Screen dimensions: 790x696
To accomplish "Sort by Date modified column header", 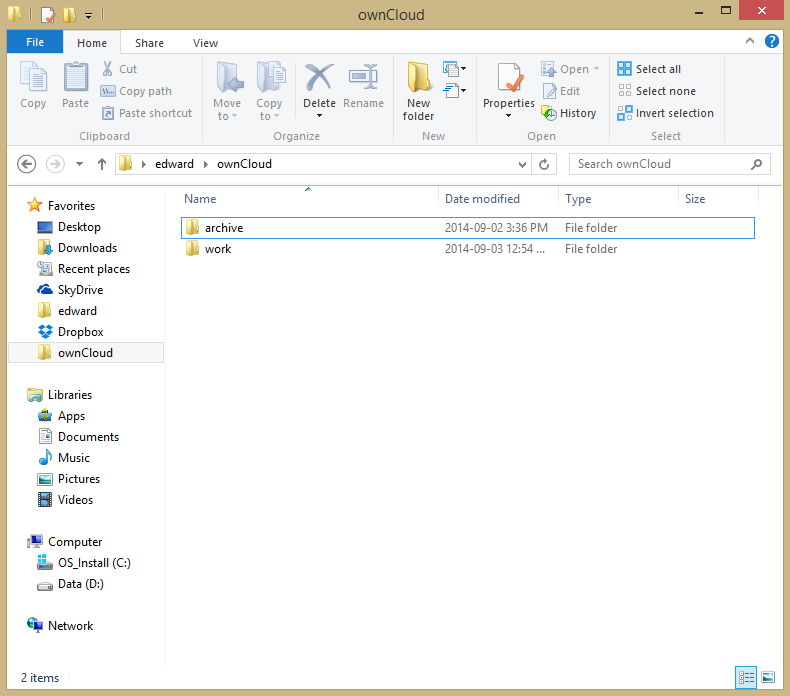I will [482, 199].
